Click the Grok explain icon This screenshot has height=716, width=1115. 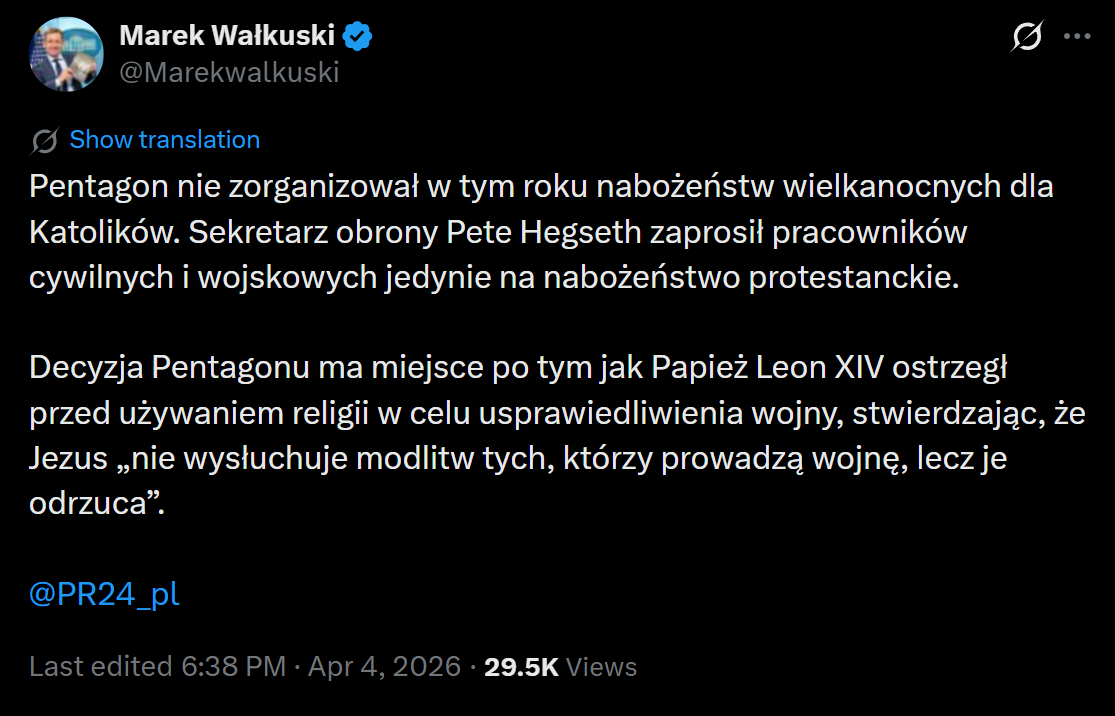click(1028, 37)
